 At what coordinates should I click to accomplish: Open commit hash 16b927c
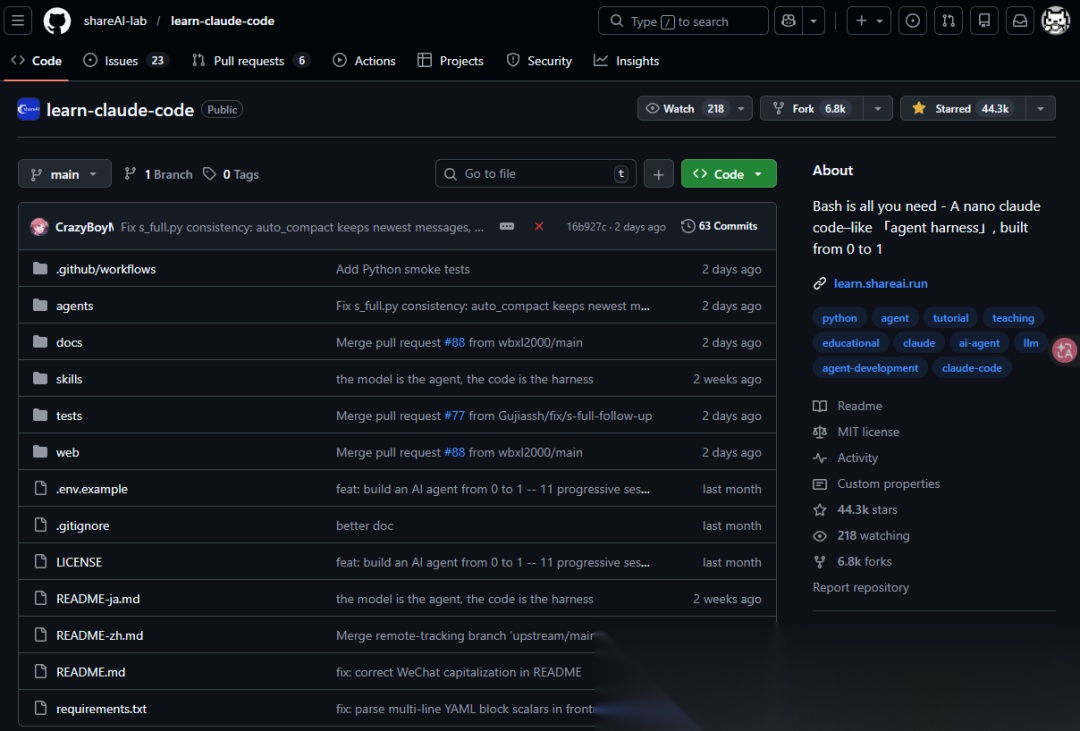pyautogui.click(x=586, y=227)
